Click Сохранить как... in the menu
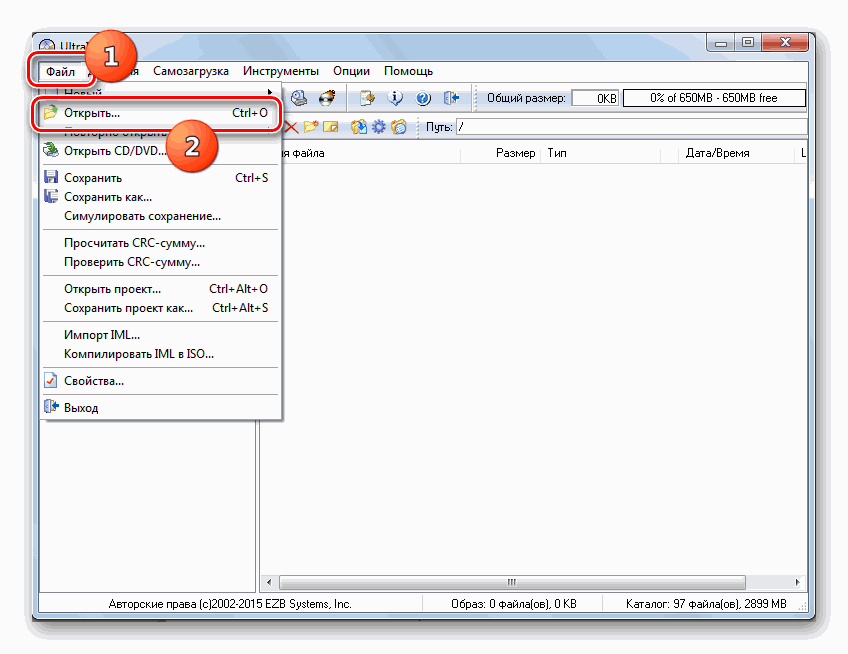The image size is (848, 654). [x=108, y=197]
